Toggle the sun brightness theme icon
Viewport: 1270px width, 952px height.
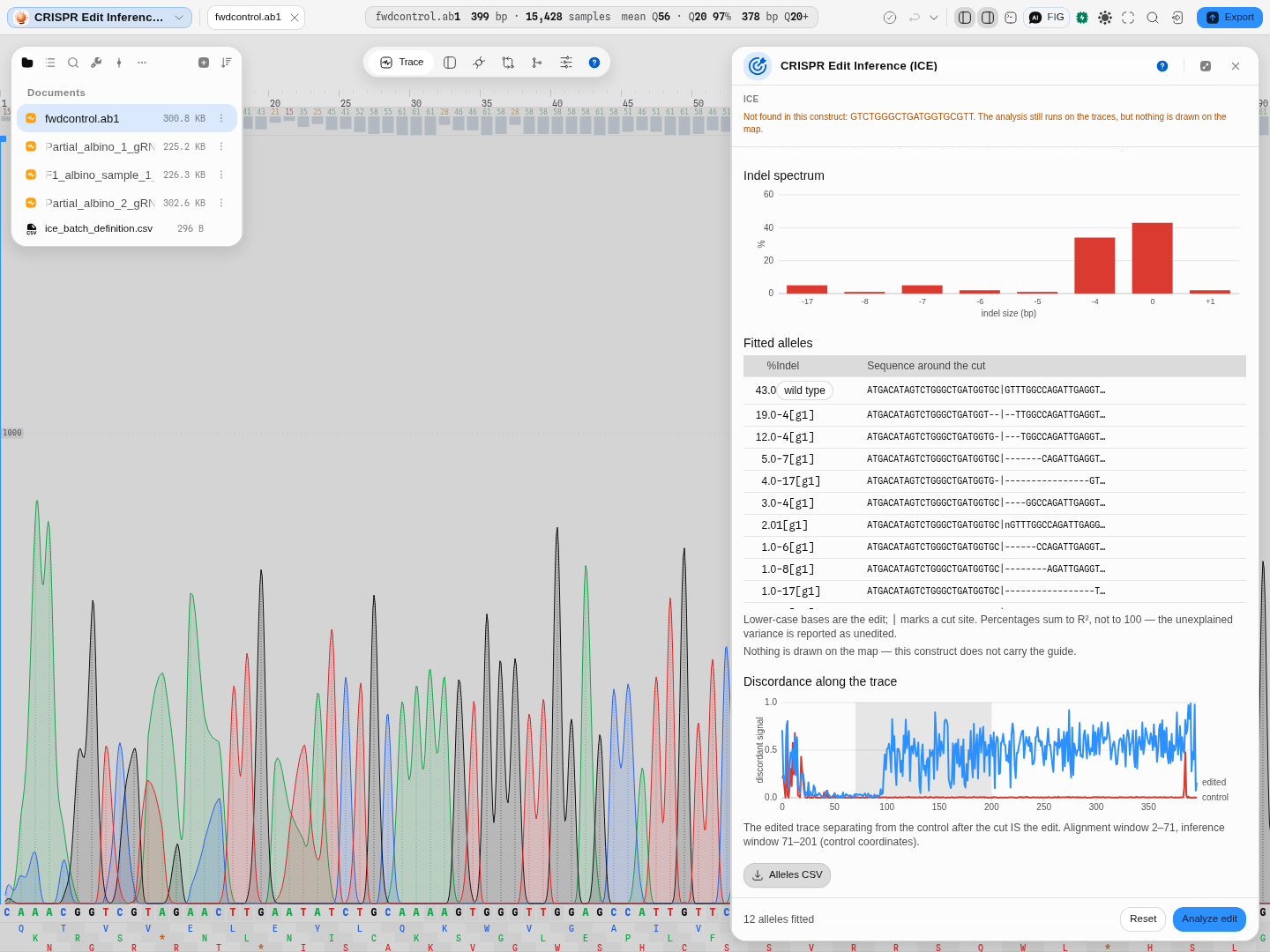coord(1105,18)
